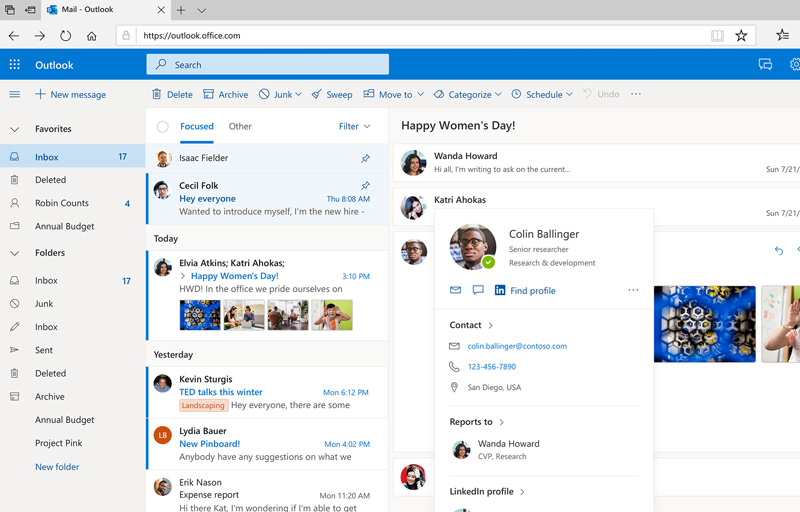Open Wanda Howard under Reports to

495,449
